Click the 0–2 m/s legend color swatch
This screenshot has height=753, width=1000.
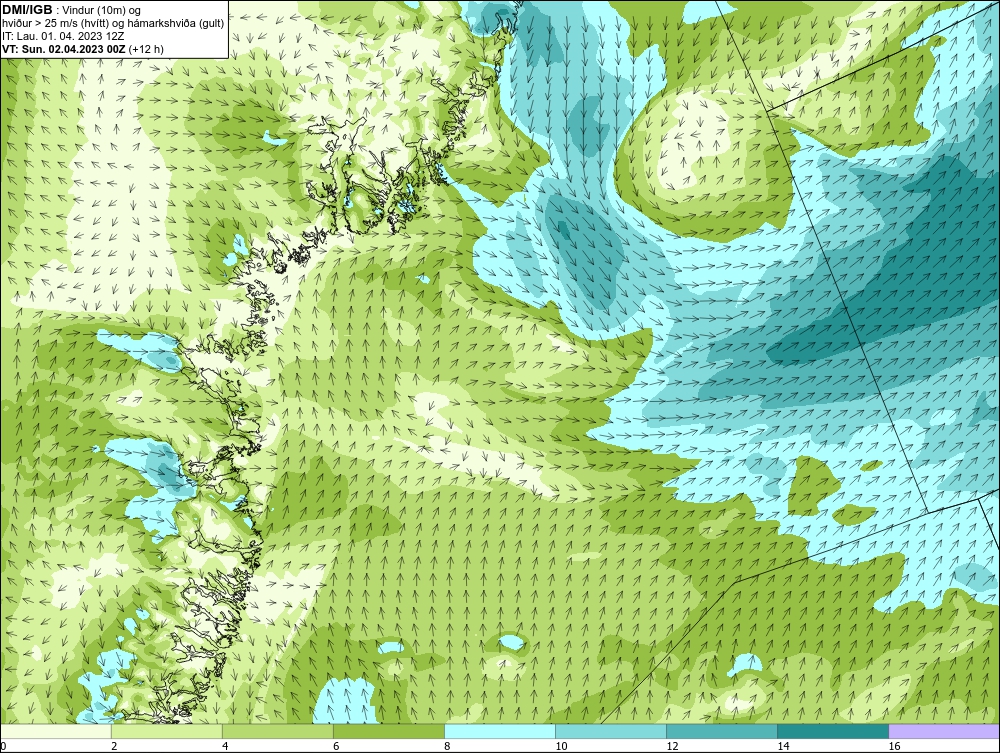tap(56, 731)
